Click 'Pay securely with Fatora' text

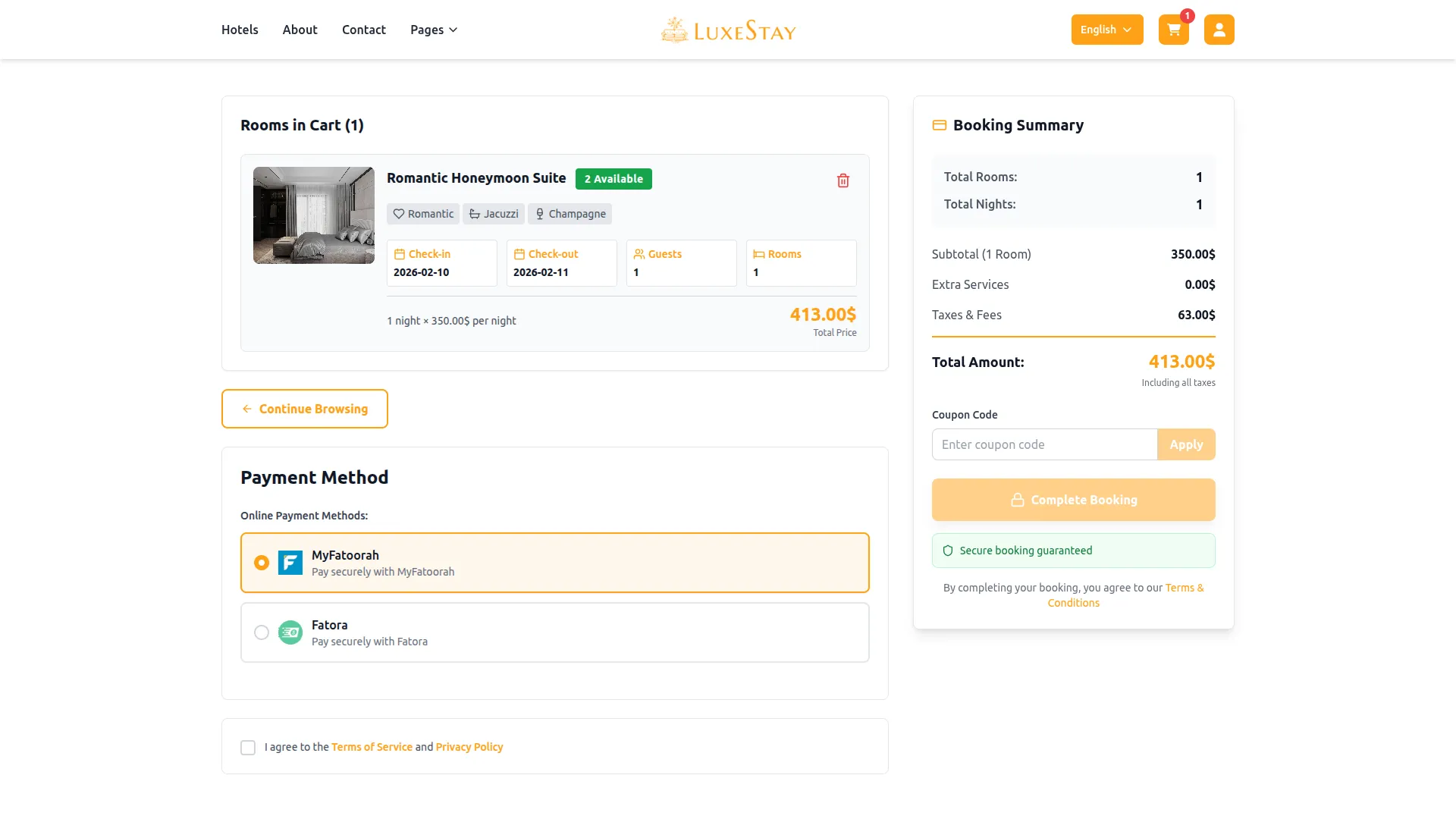click(x=369, y=642)
